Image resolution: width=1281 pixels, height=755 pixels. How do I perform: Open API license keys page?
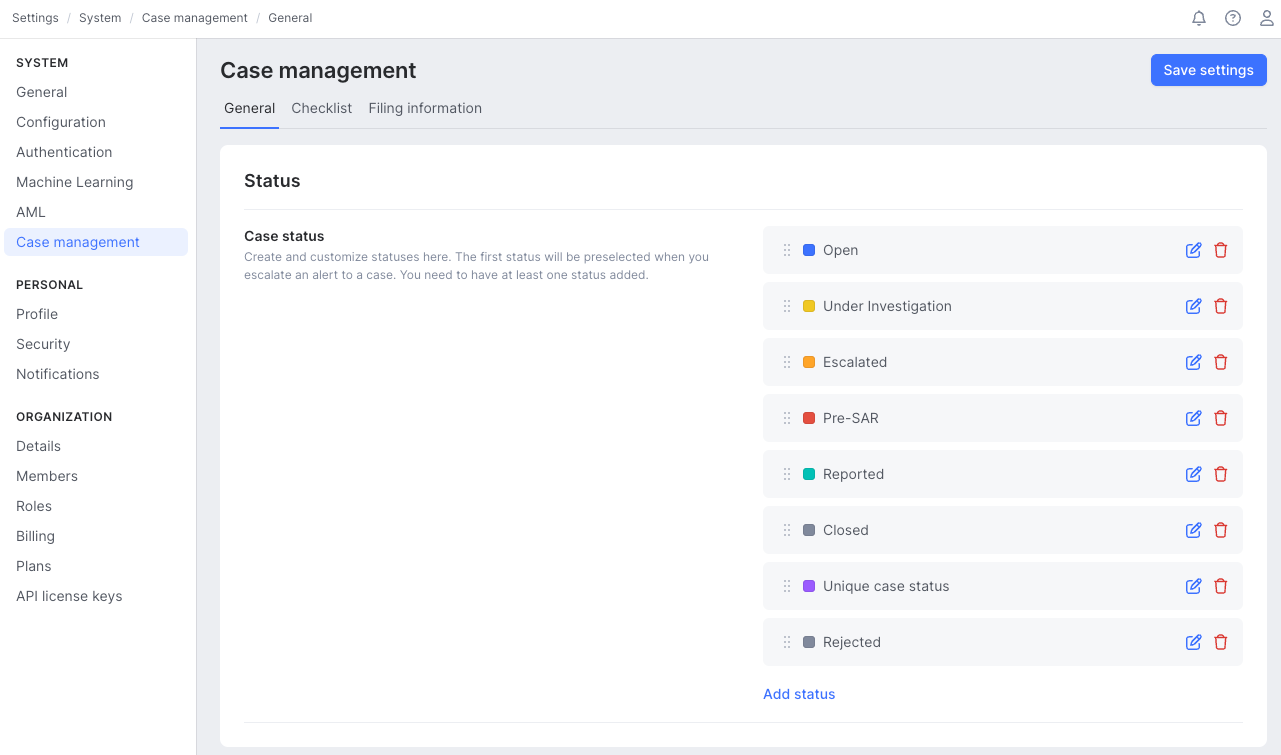pyautogui.click(x=69, y=596)
